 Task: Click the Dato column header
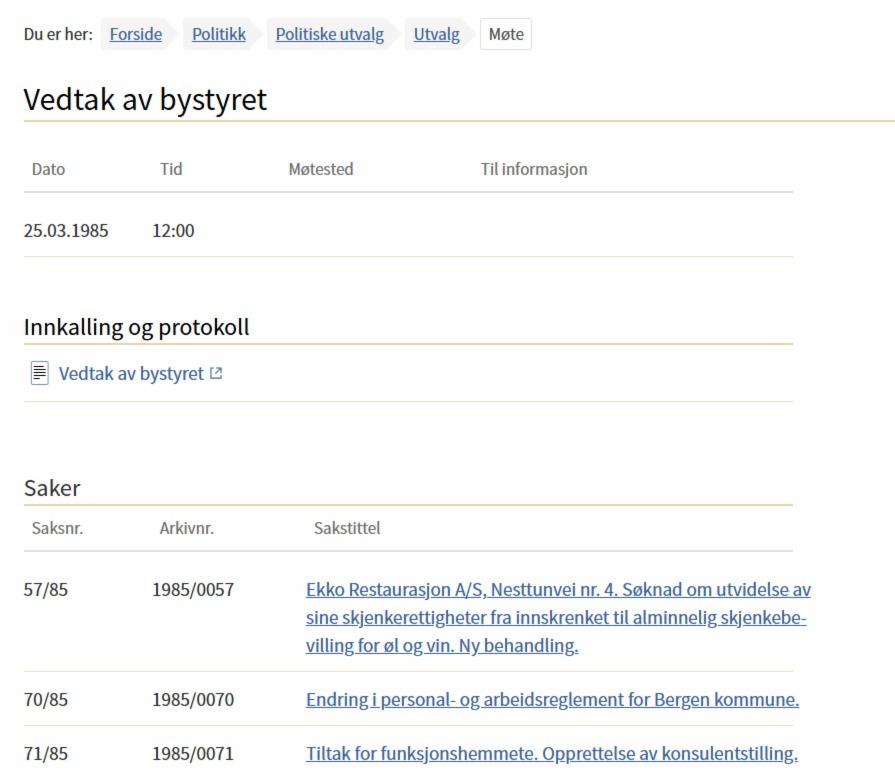pyautogui.click(x=48, y=169)
